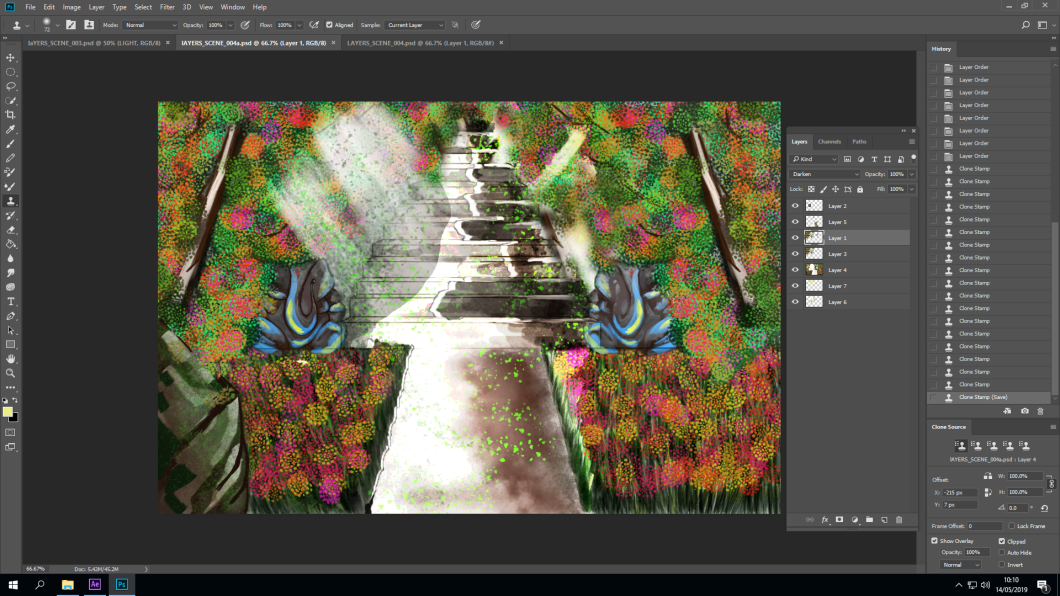1060x596 pixels.
Task: Uncheck the Clipped checkbox
Action: pyautogui.click(x=1002, y=541)
